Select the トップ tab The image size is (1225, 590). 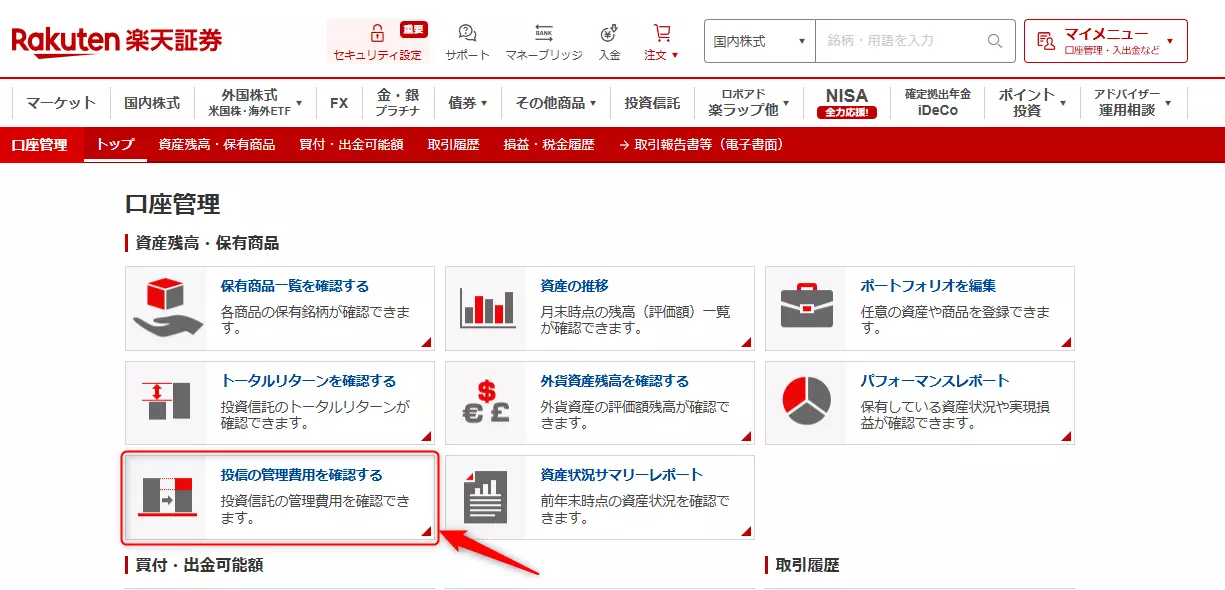(x=115, y=145)
